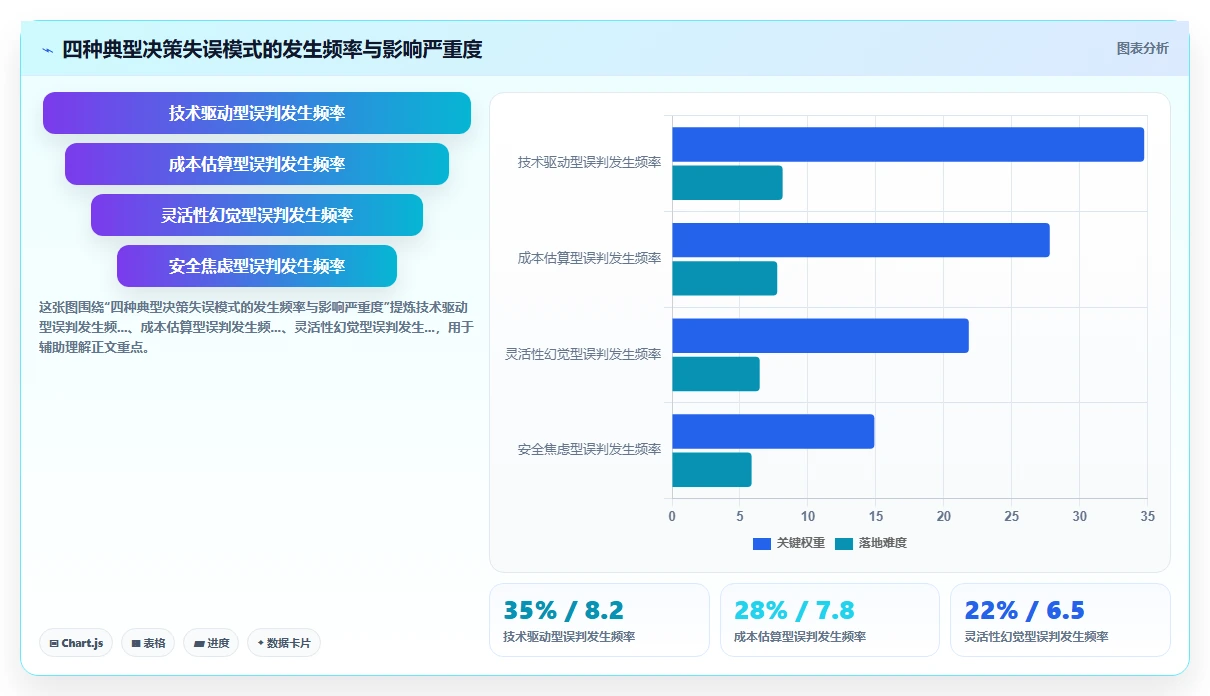The width and height of the screenshot is (1210, 696).
Task: Click the 进度 tag chip
Action: tap(211, 643)
